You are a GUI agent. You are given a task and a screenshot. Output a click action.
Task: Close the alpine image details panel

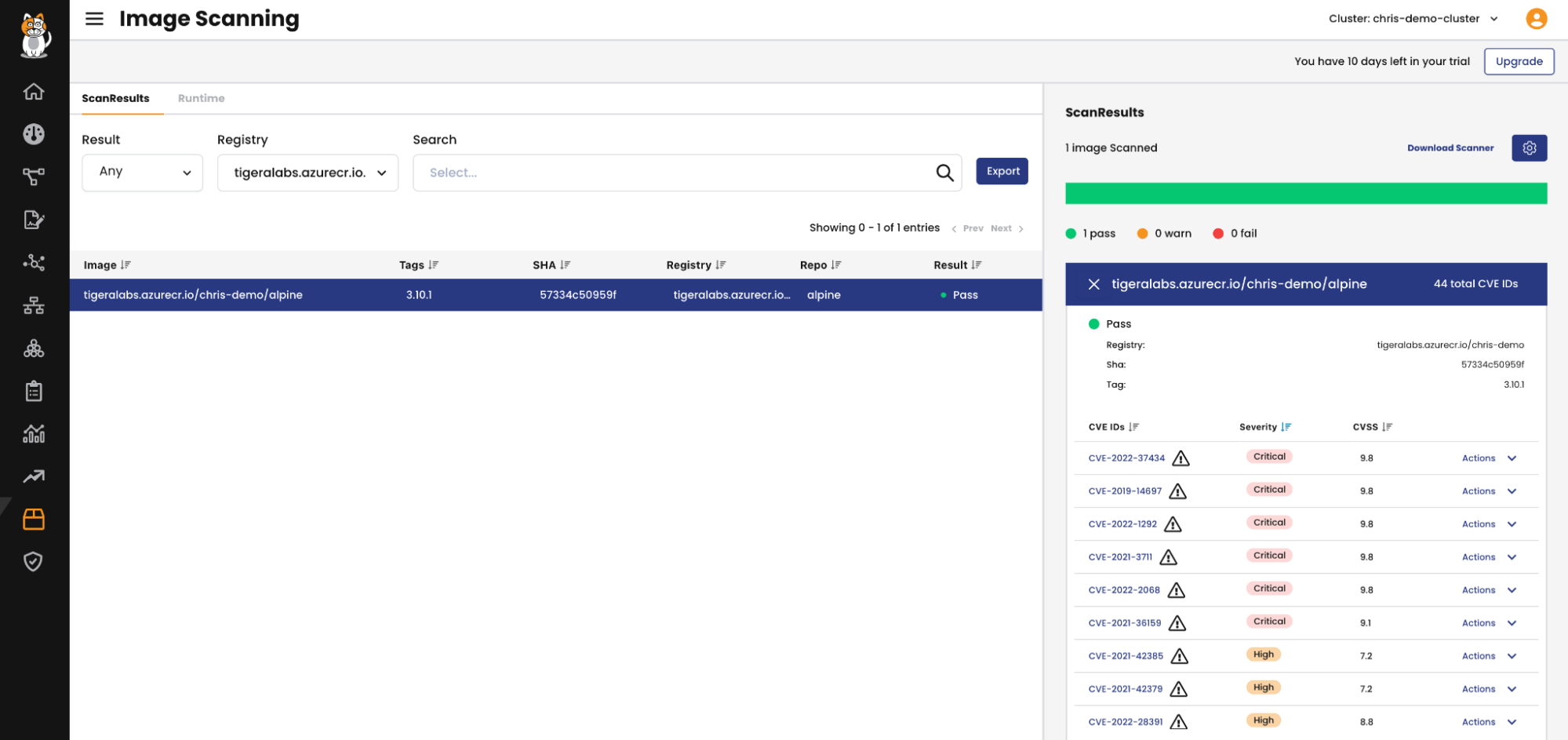(x=1093, y=284)
